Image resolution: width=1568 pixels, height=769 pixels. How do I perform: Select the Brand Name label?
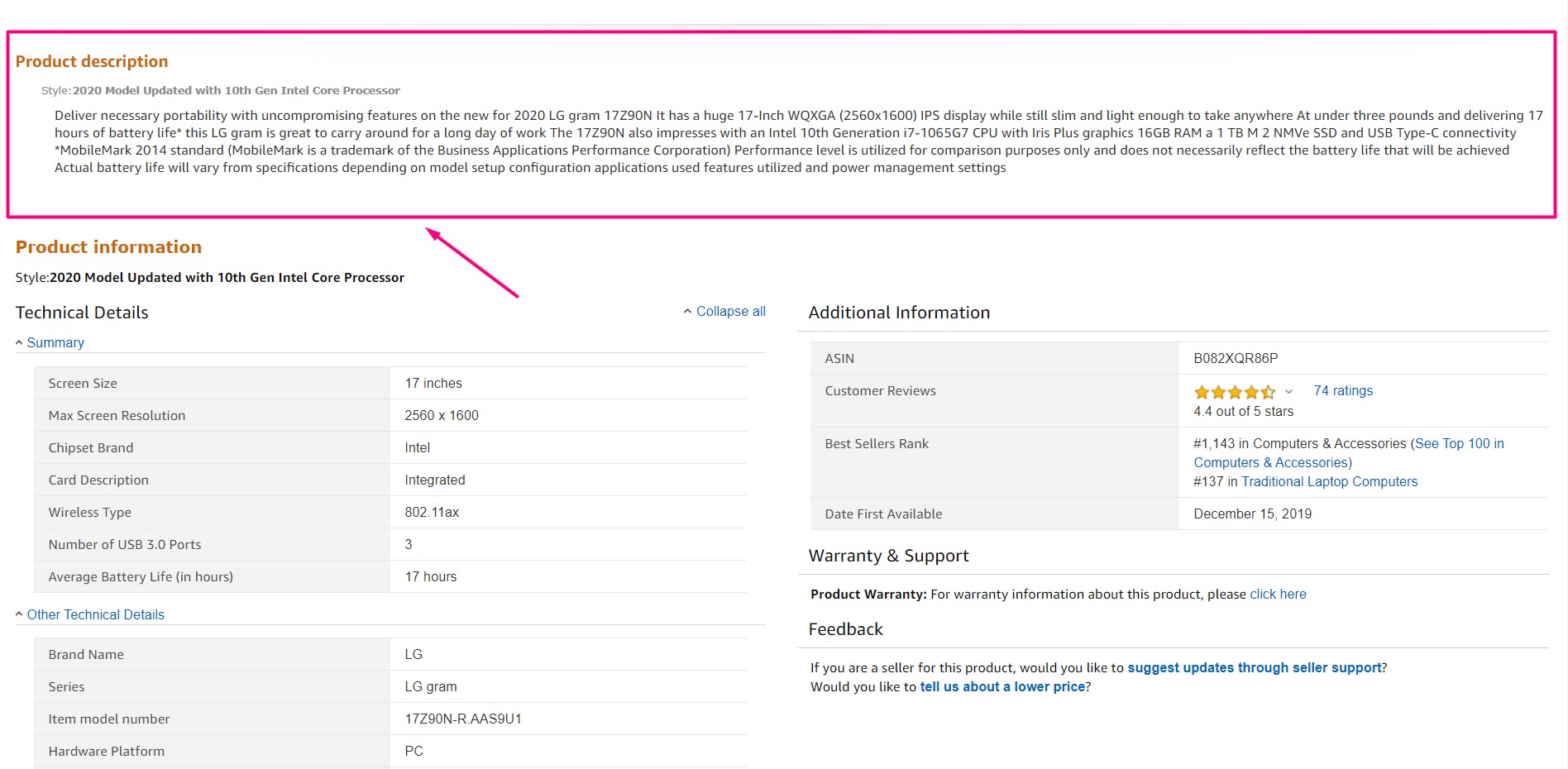[x=86, y=654]
